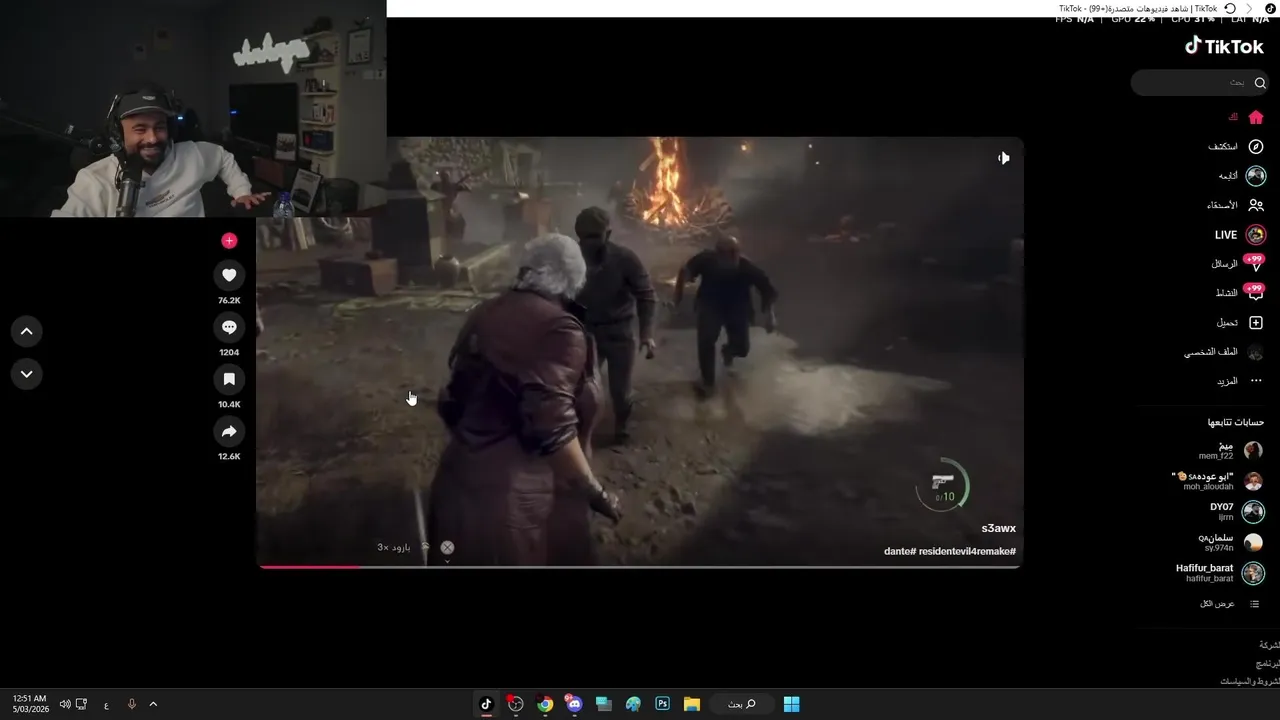Screen dimensions: 1280x720
Task: Open the Hafifur_barat followed account
Action: click(x=1220, y=573)
